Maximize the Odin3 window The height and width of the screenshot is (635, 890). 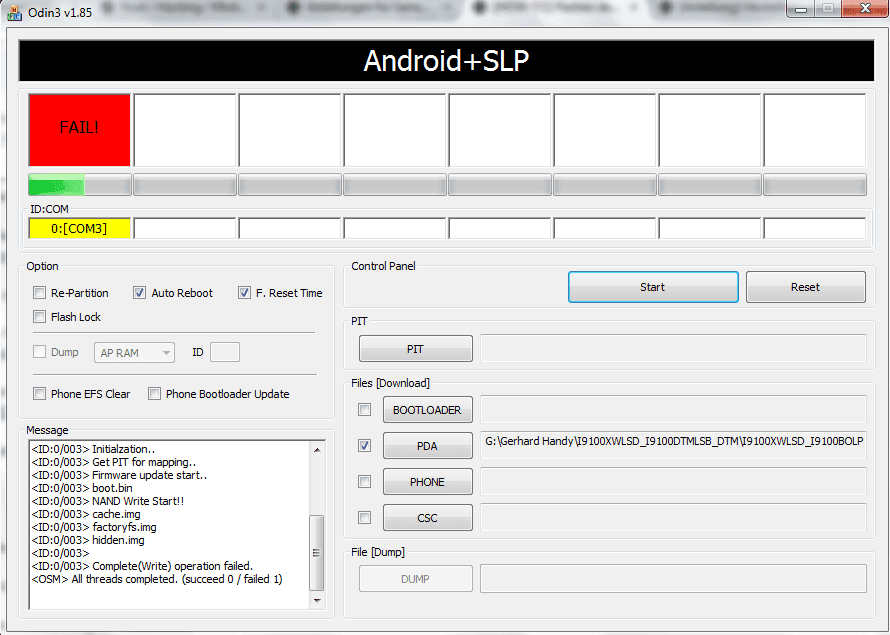point(828,9)
